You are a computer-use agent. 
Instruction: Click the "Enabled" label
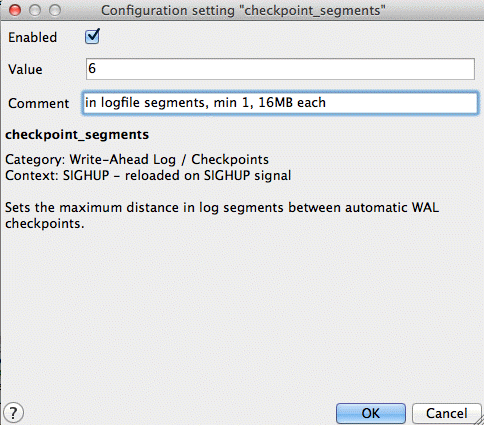[x=32, y=37]
